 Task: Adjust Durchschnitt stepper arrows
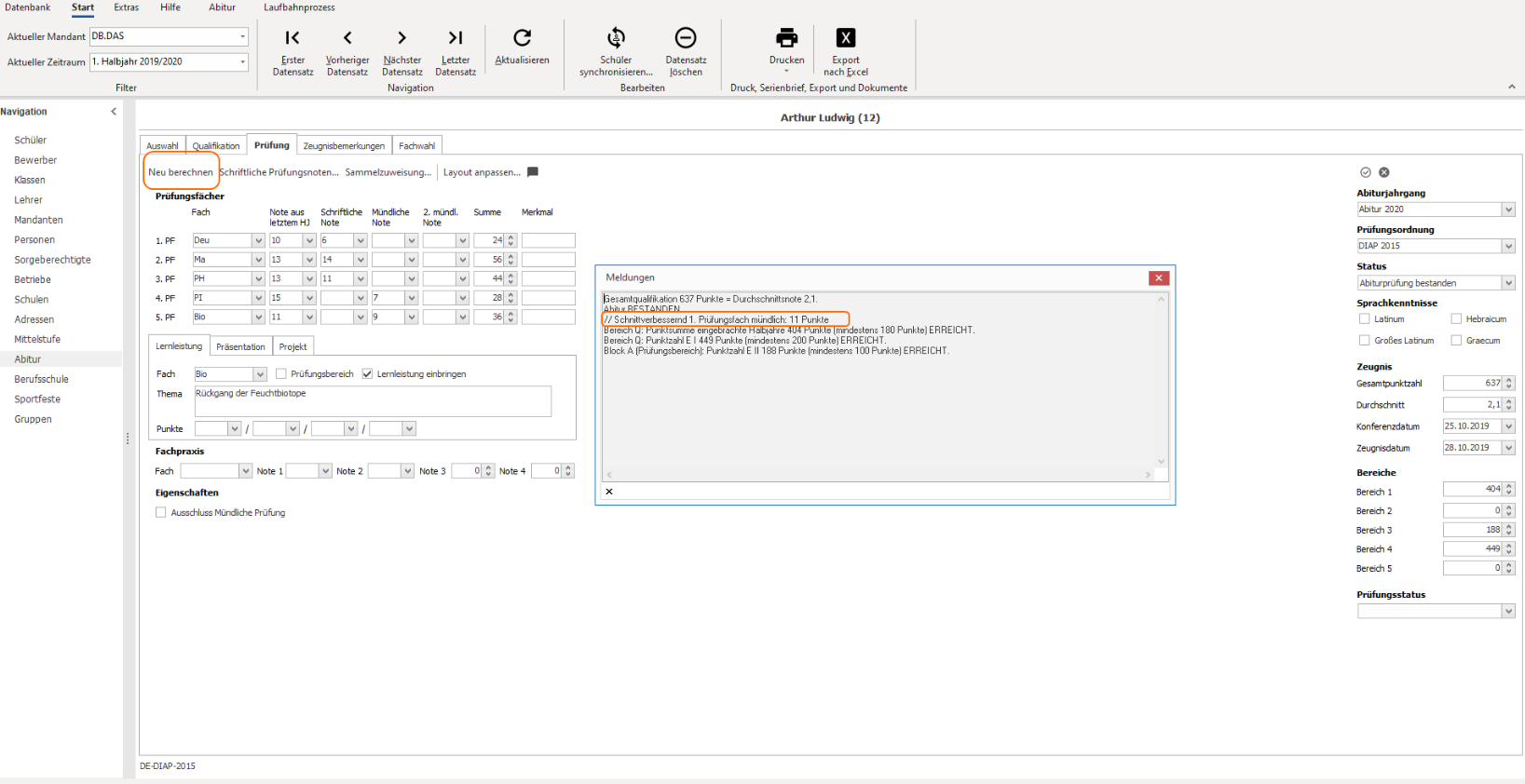click(1509, 405)
